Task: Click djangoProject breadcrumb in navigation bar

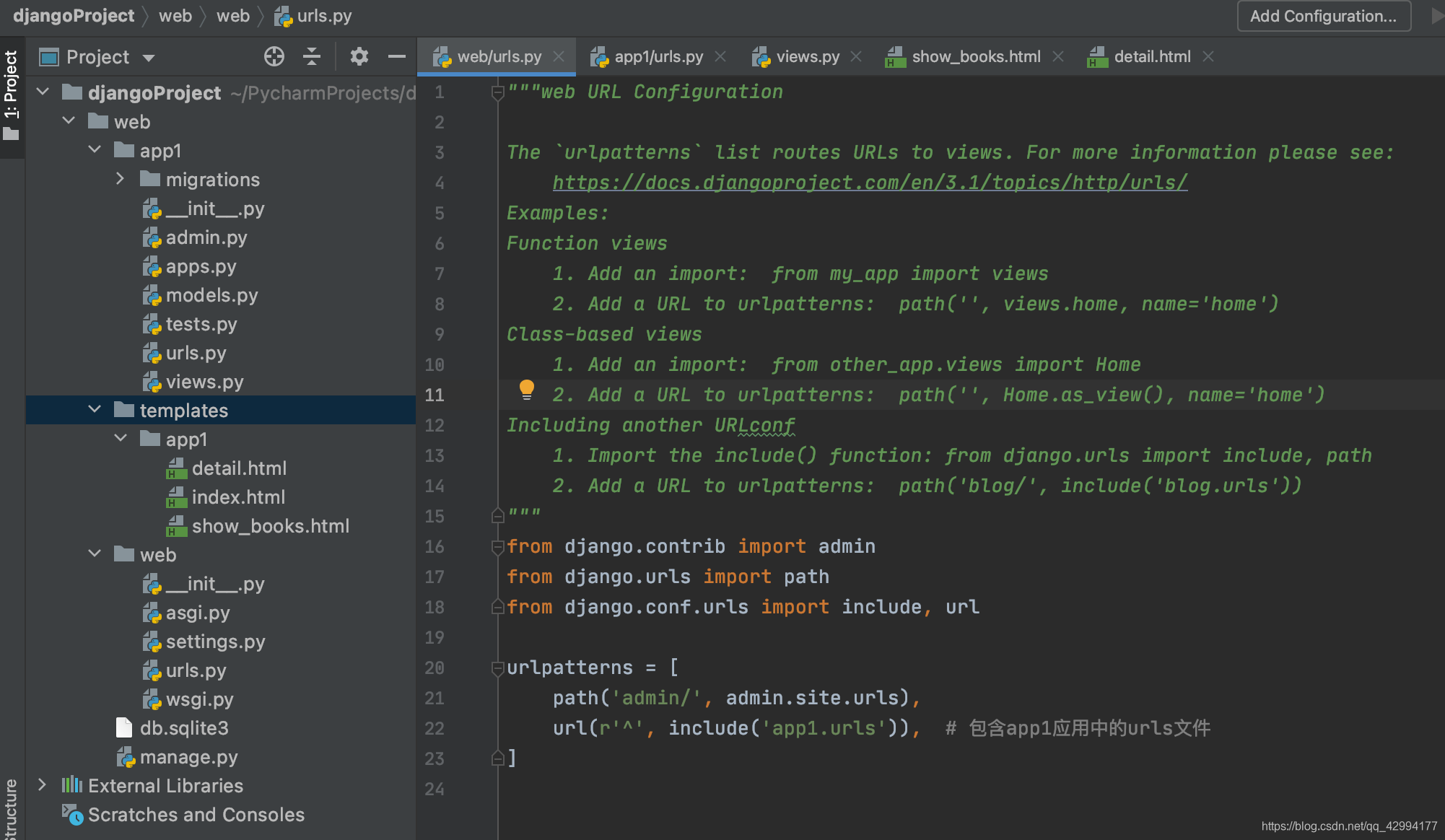Action: [74, 16]
